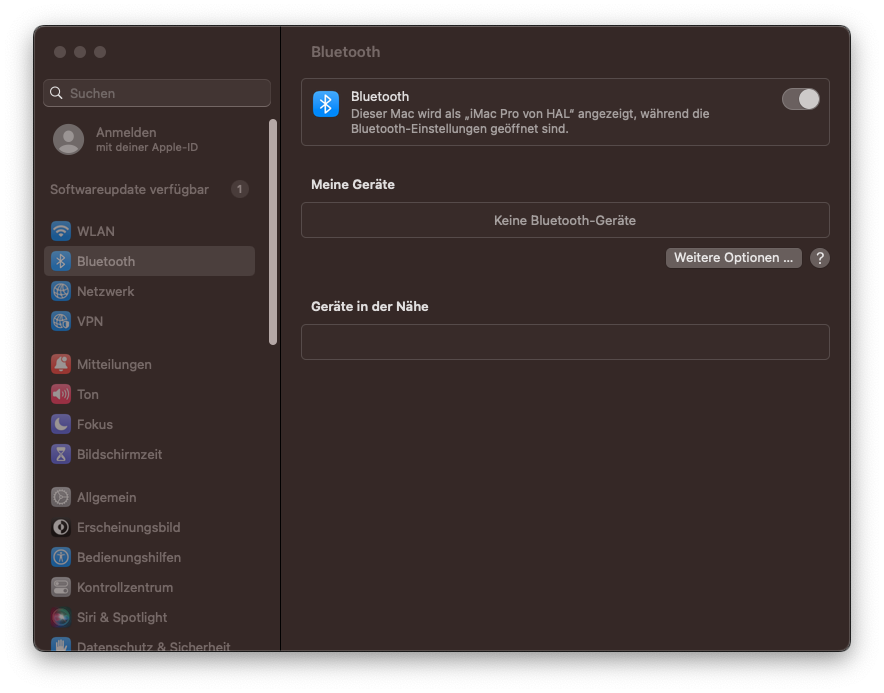
Task: Open Bedienungshilfen settings
Action: point(149,557)
